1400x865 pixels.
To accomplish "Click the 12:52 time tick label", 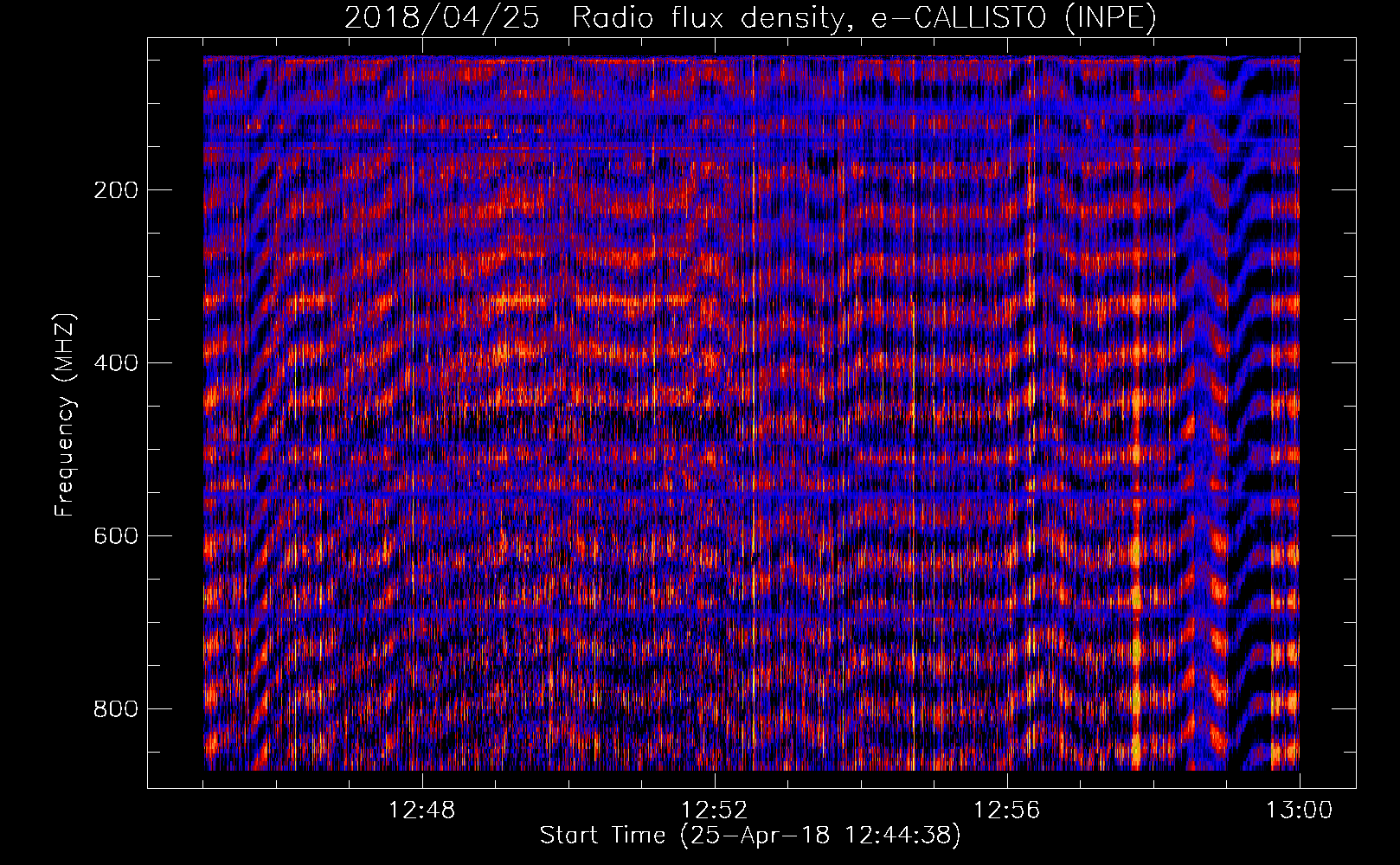I will [715, 811].
